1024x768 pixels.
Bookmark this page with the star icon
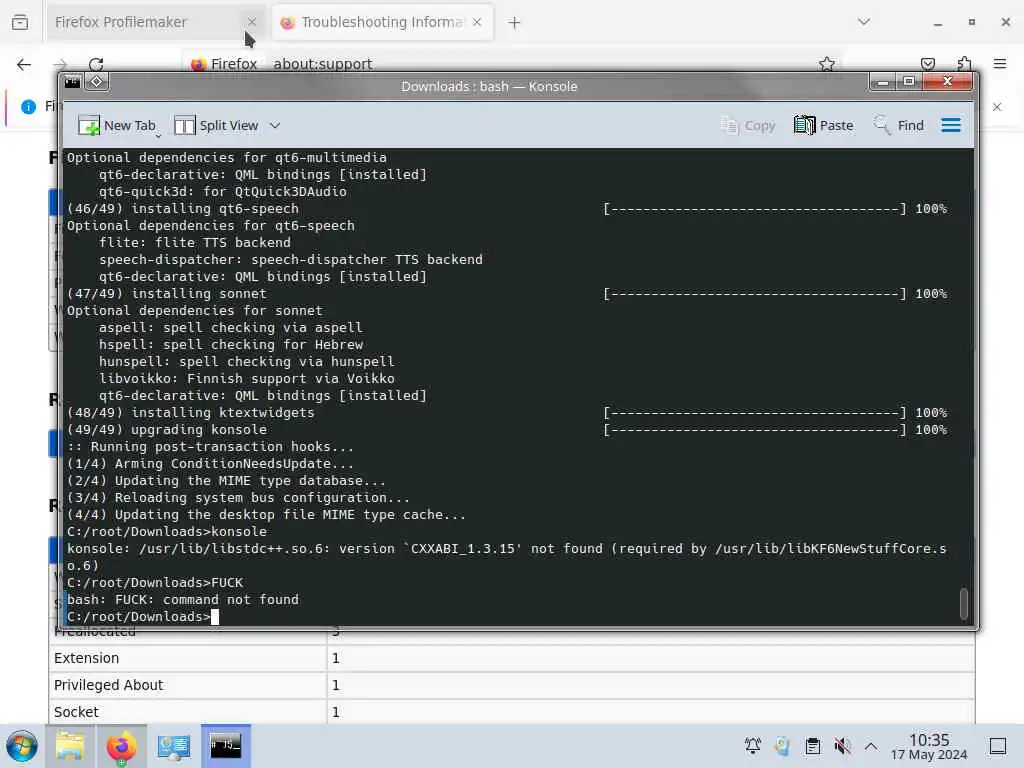click(x=827, y=64)
